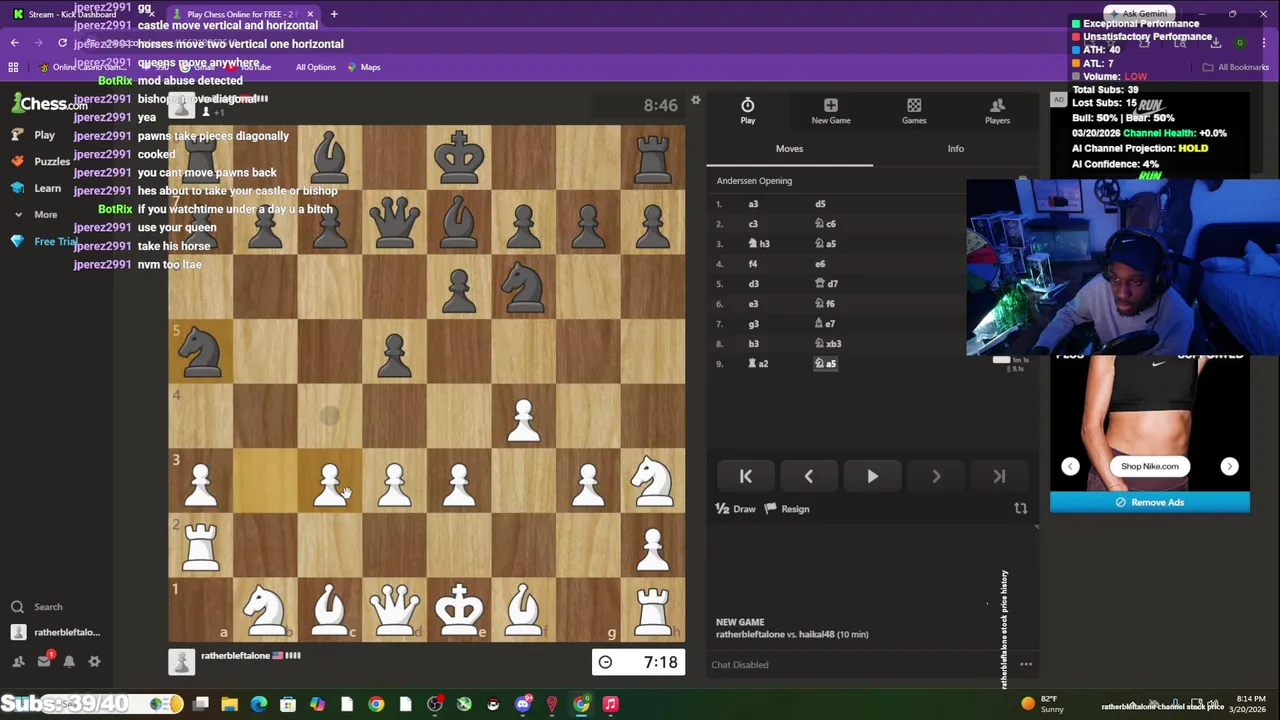The height and width of the screenshot is (720, 1280).
Task: Open a new browser tab
Action: pos(334,14)
